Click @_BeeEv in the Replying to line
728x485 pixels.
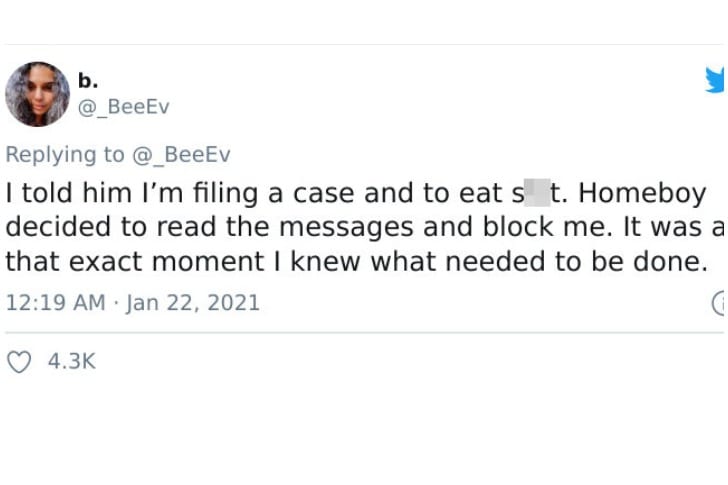(x=181, y=155)
